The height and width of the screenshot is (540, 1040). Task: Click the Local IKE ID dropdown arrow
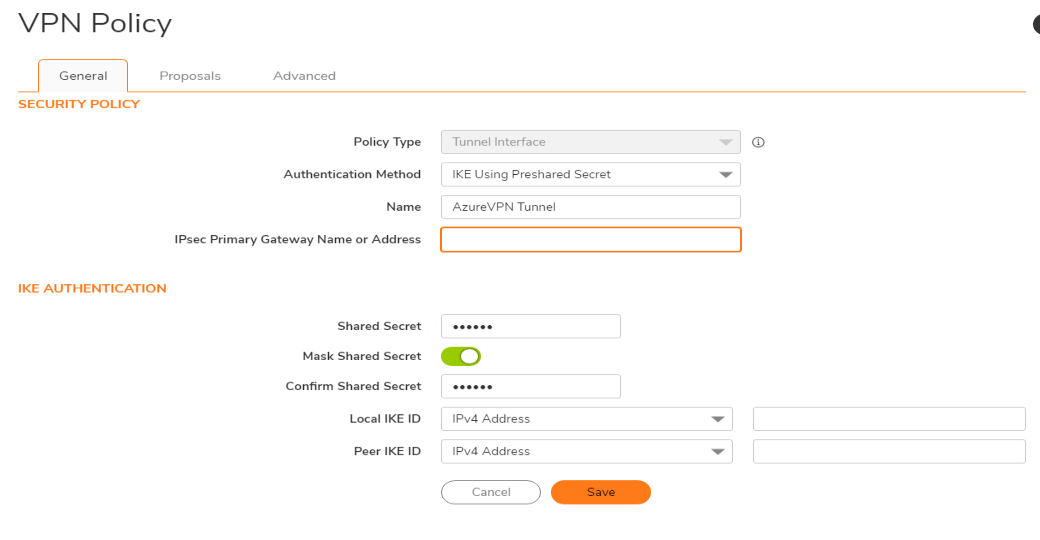(x=718, y=419)
